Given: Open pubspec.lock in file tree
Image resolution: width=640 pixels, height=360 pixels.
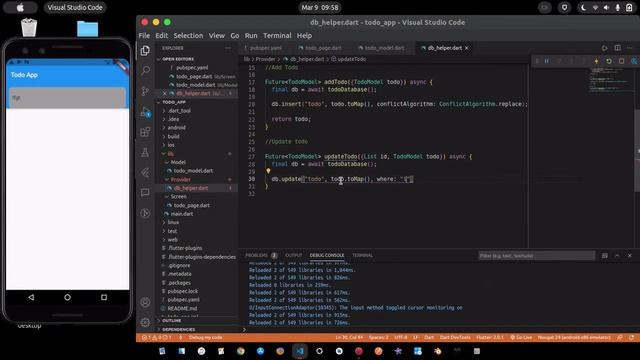Looking at the screenshot, I should click(183, 291).
